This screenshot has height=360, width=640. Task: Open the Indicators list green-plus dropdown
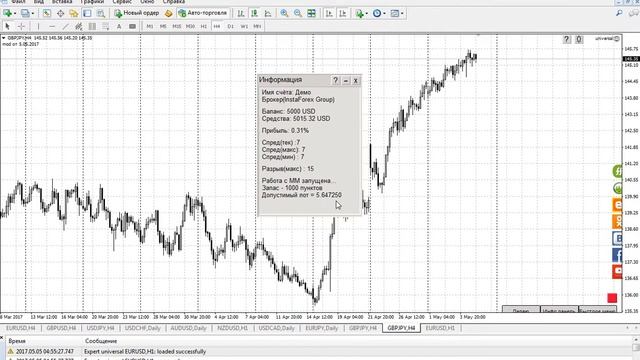[x=361, y=13]
